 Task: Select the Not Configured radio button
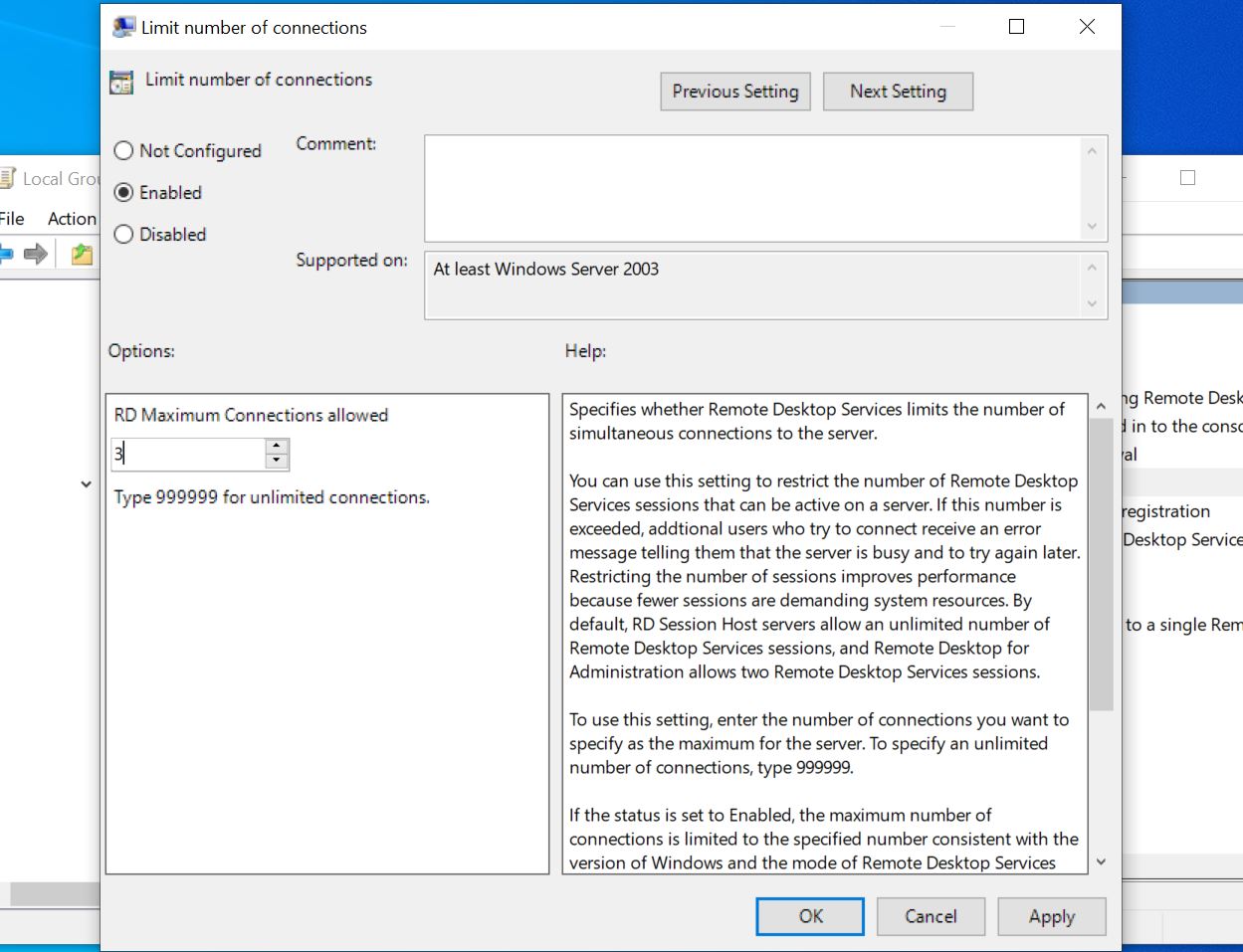point(123,150)
